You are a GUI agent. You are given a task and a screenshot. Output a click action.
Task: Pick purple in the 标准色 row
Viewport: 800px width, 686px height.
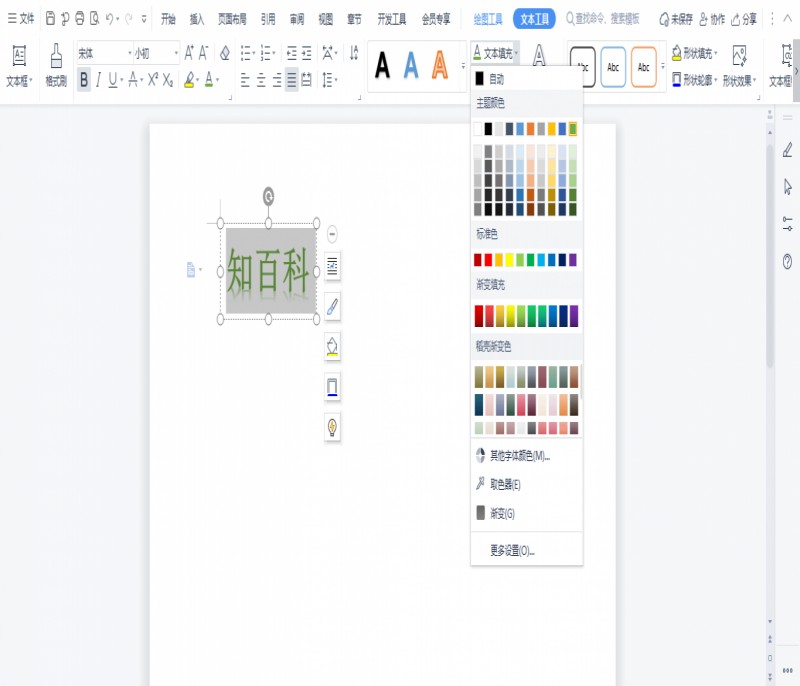573,260
